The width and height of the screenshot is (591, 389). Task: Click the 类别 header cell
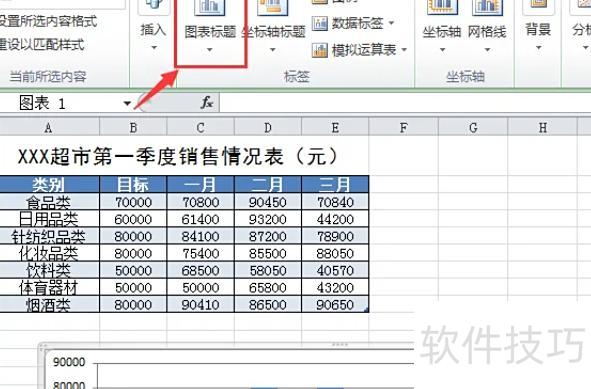49,185
